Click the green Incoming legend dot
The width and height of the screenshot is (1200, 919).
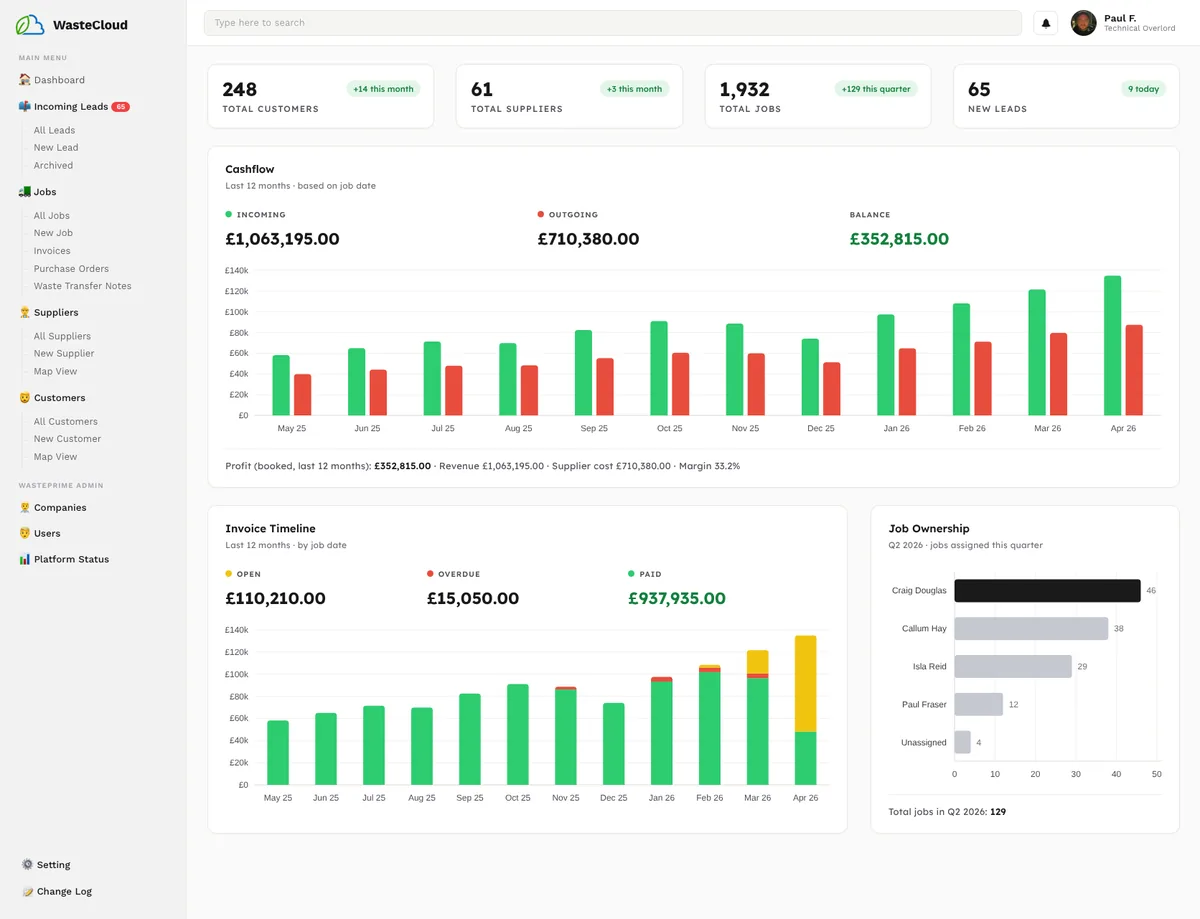pos(229,214)
